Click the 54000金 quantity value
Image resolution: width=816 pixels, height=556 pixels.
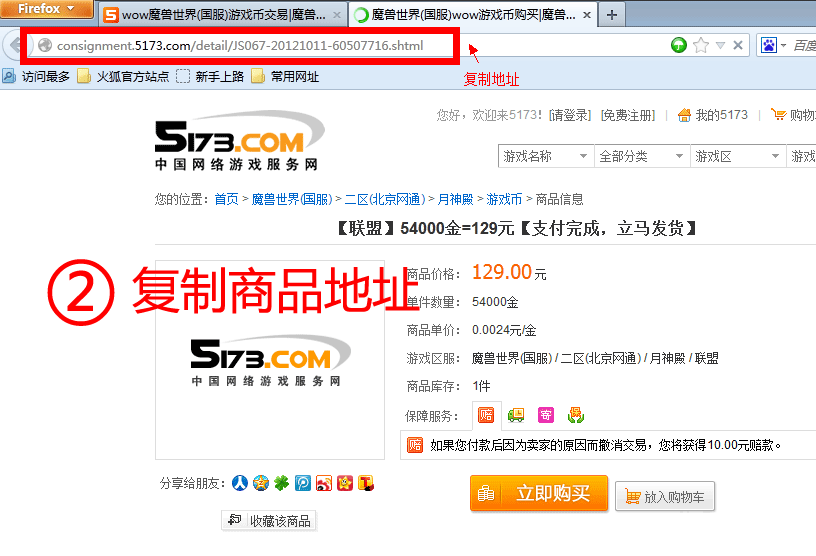tap(495, 302)
